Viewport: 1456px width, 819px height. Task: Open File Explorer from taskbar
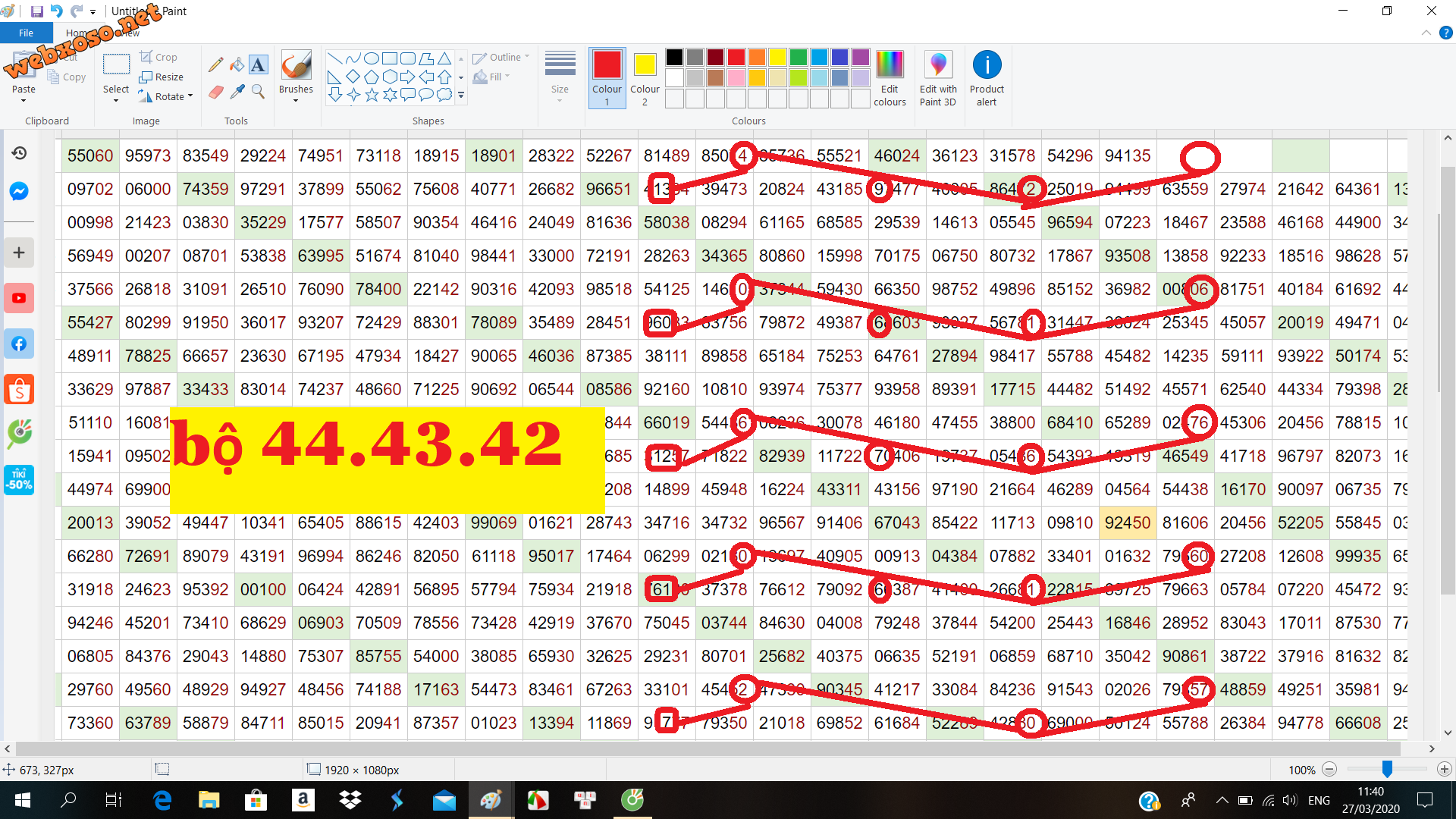209,800
